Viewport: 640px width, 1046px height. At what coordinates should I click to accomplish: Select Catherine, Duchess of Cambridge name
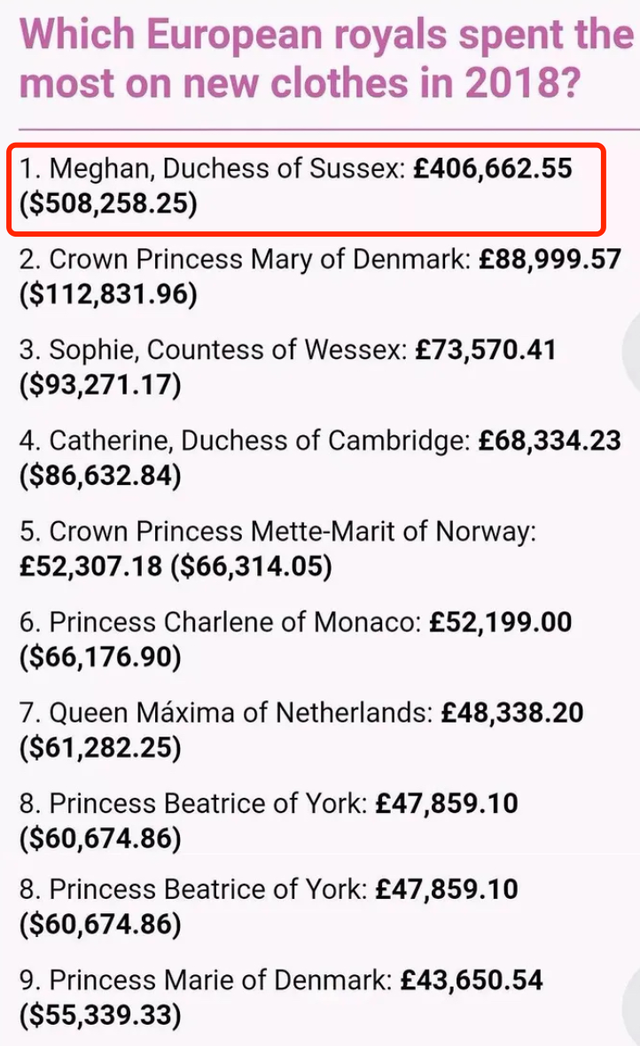pyautogui.click(x=256, y=440)
